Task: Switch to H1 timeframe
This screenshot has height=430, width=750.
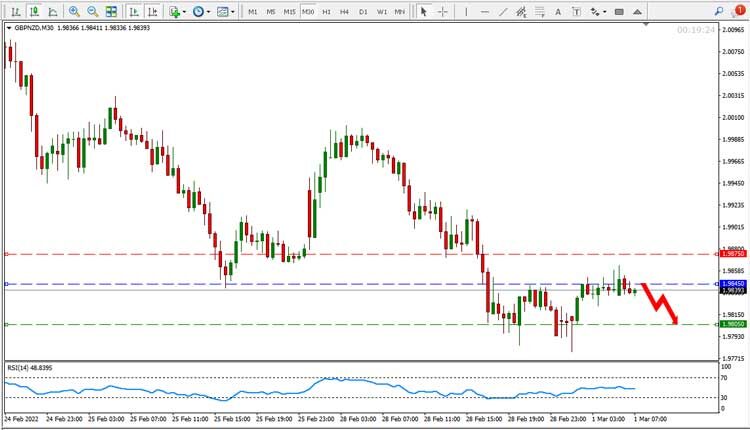Action: pyautogui.click(x=326, y=12)
